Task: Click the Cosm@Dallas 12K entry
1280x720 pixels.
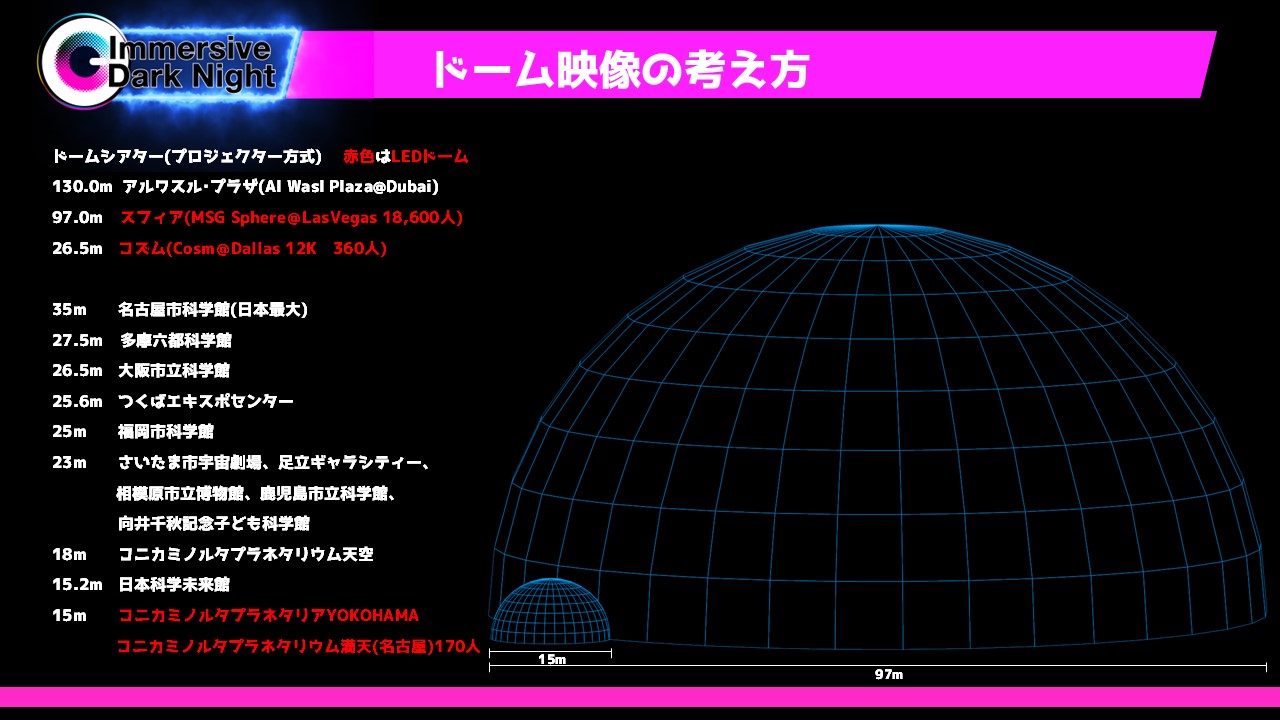Action: (252, 248)
